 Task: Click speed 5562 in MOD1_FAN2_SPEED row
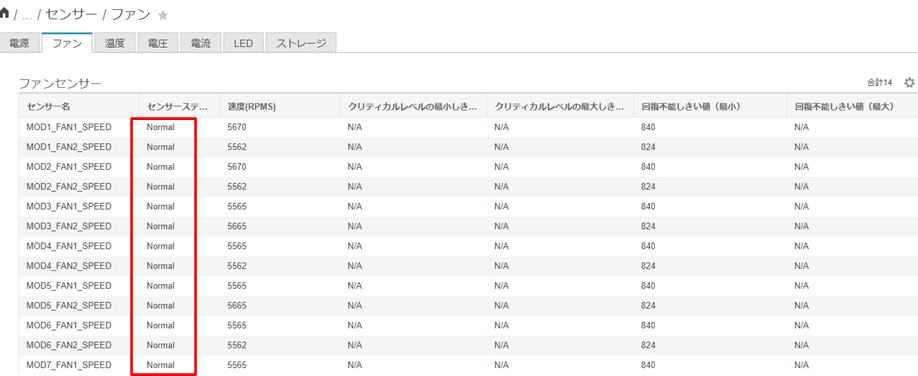tap(237, 147)
